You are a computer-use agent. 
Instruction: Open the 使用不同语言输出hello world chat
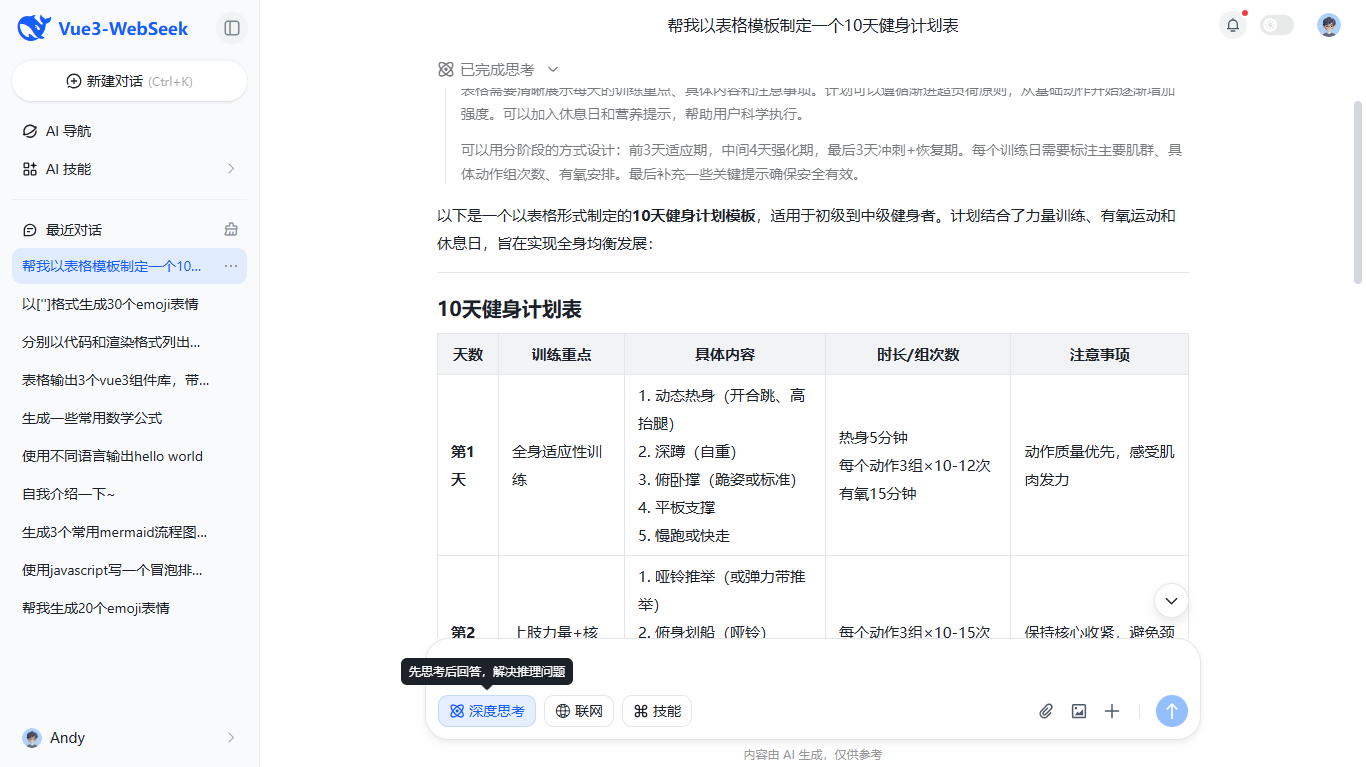coord(125,455)
